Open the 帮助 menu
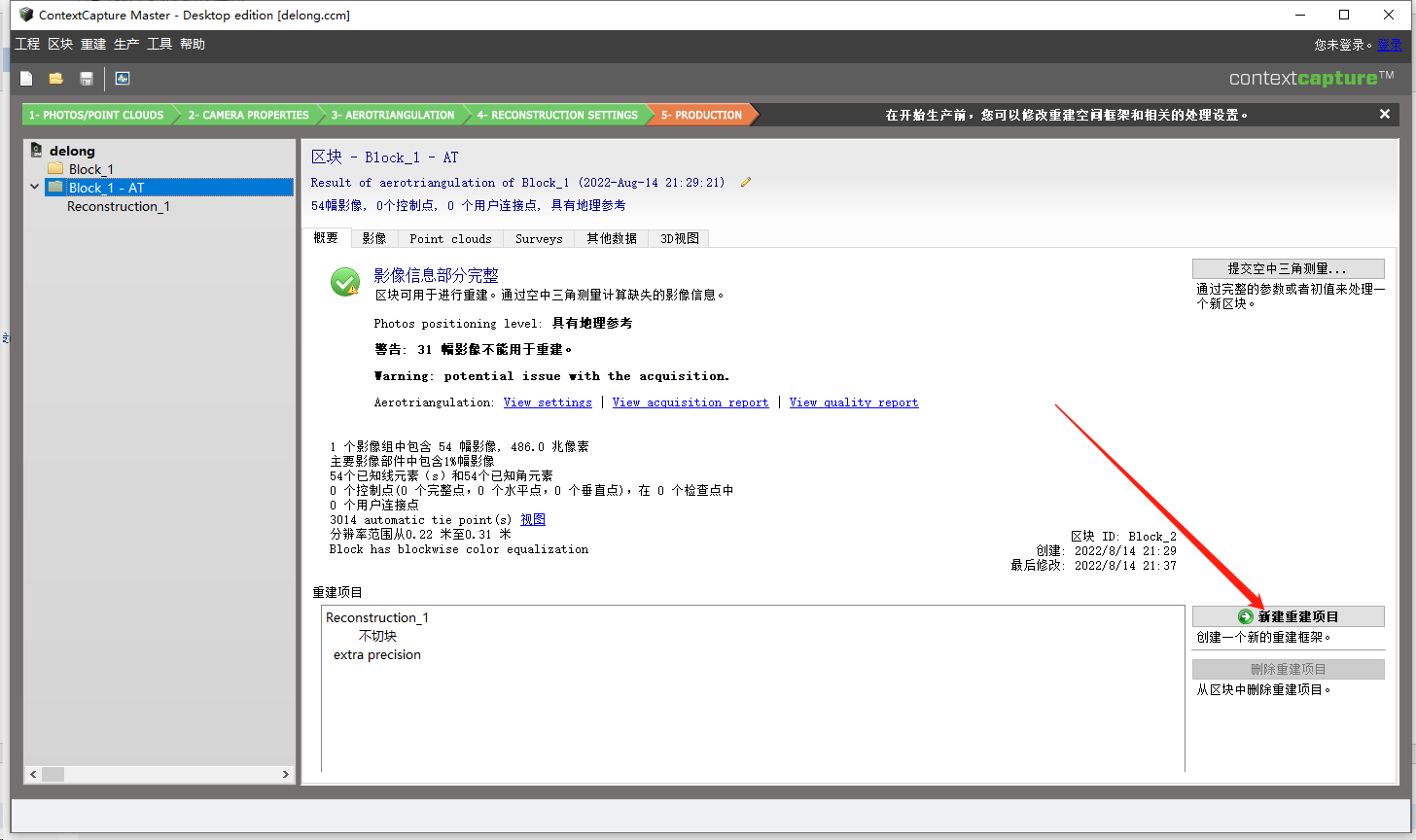The width and height of the screenshot is (1416, 840). tap(193, 44)
